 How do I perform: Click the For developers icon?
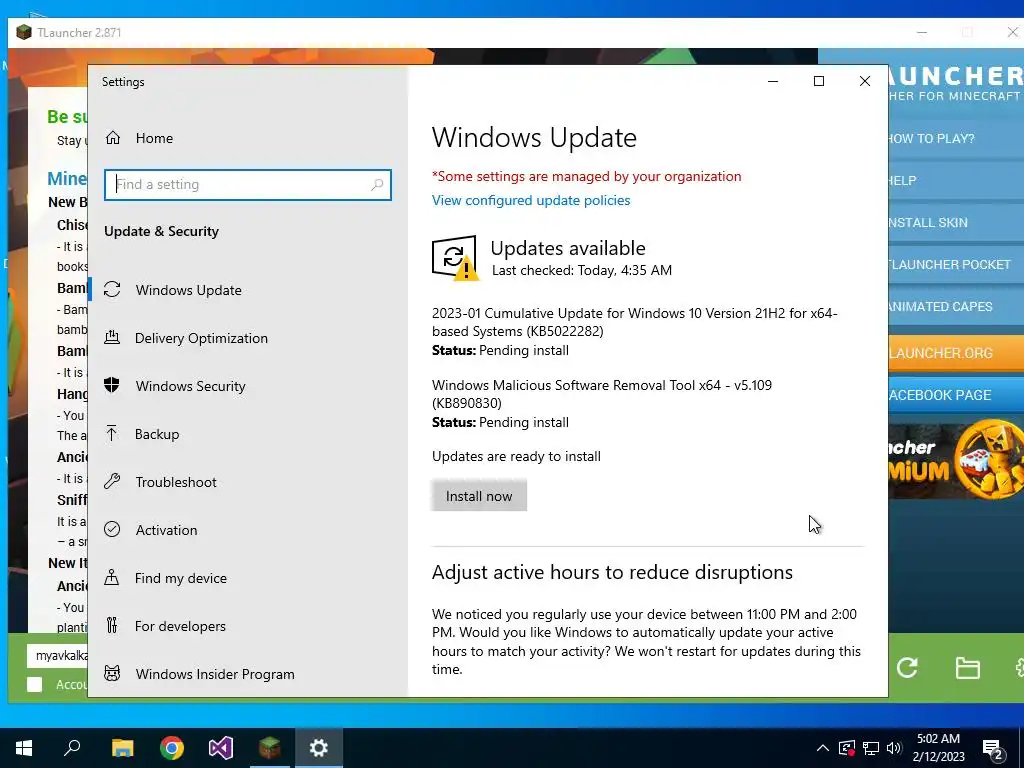112,626
